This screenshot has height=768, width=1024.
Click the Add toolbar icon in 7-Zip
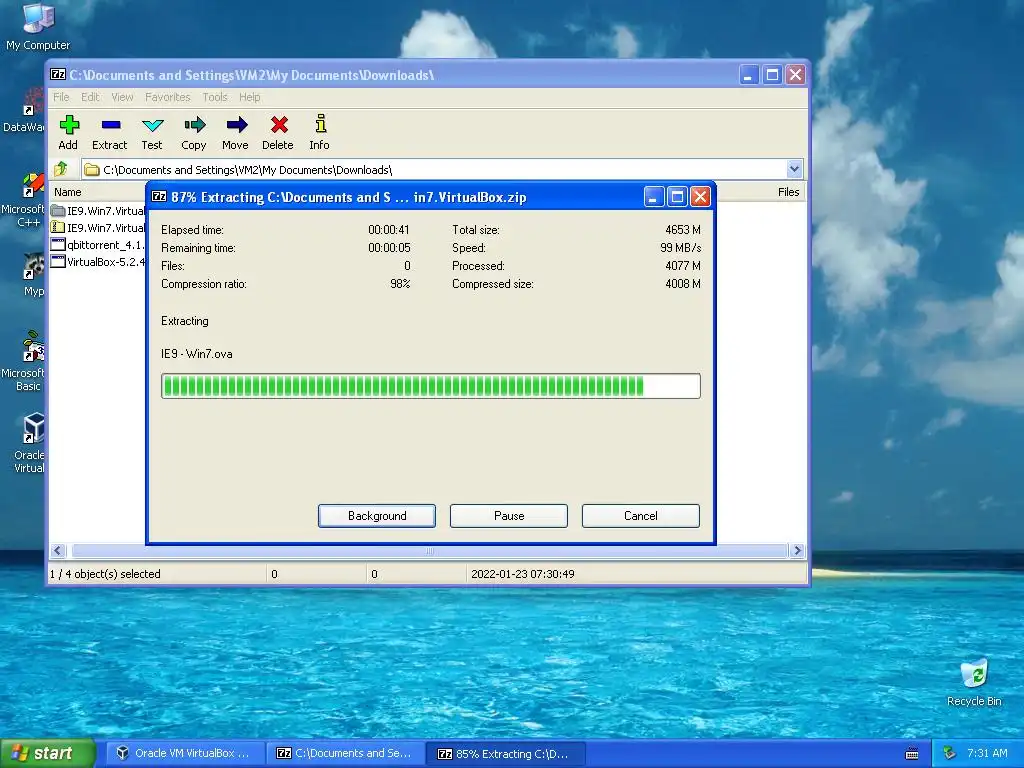(69, 133)
